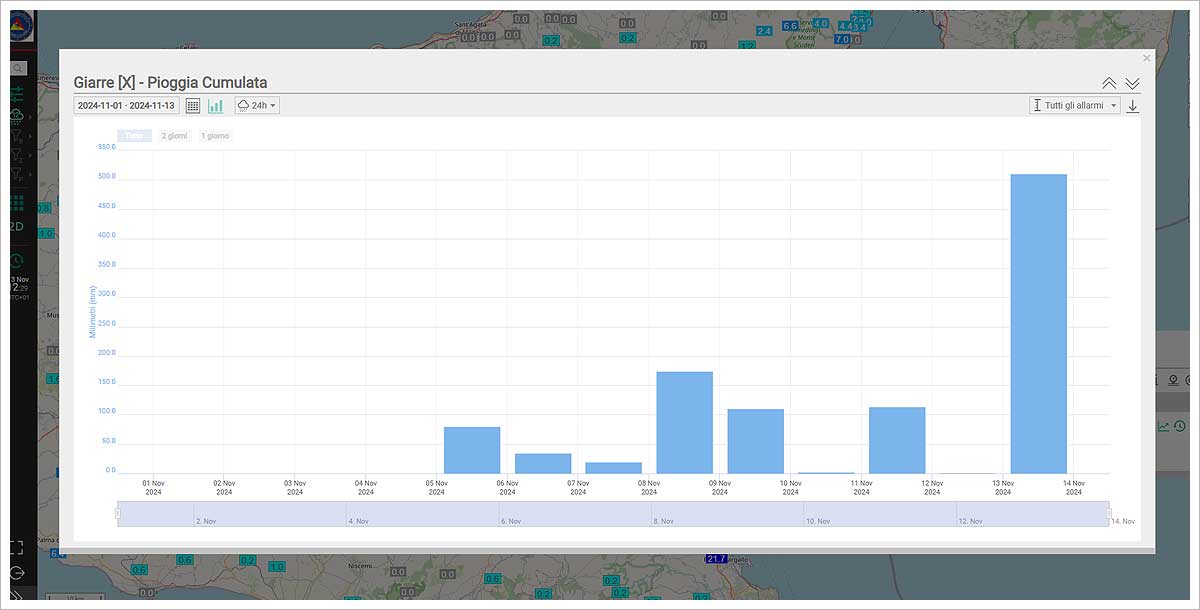Open the search tool in the sidebar
The height and width of the screenshot is (610, 1200).
coord(18,68)
